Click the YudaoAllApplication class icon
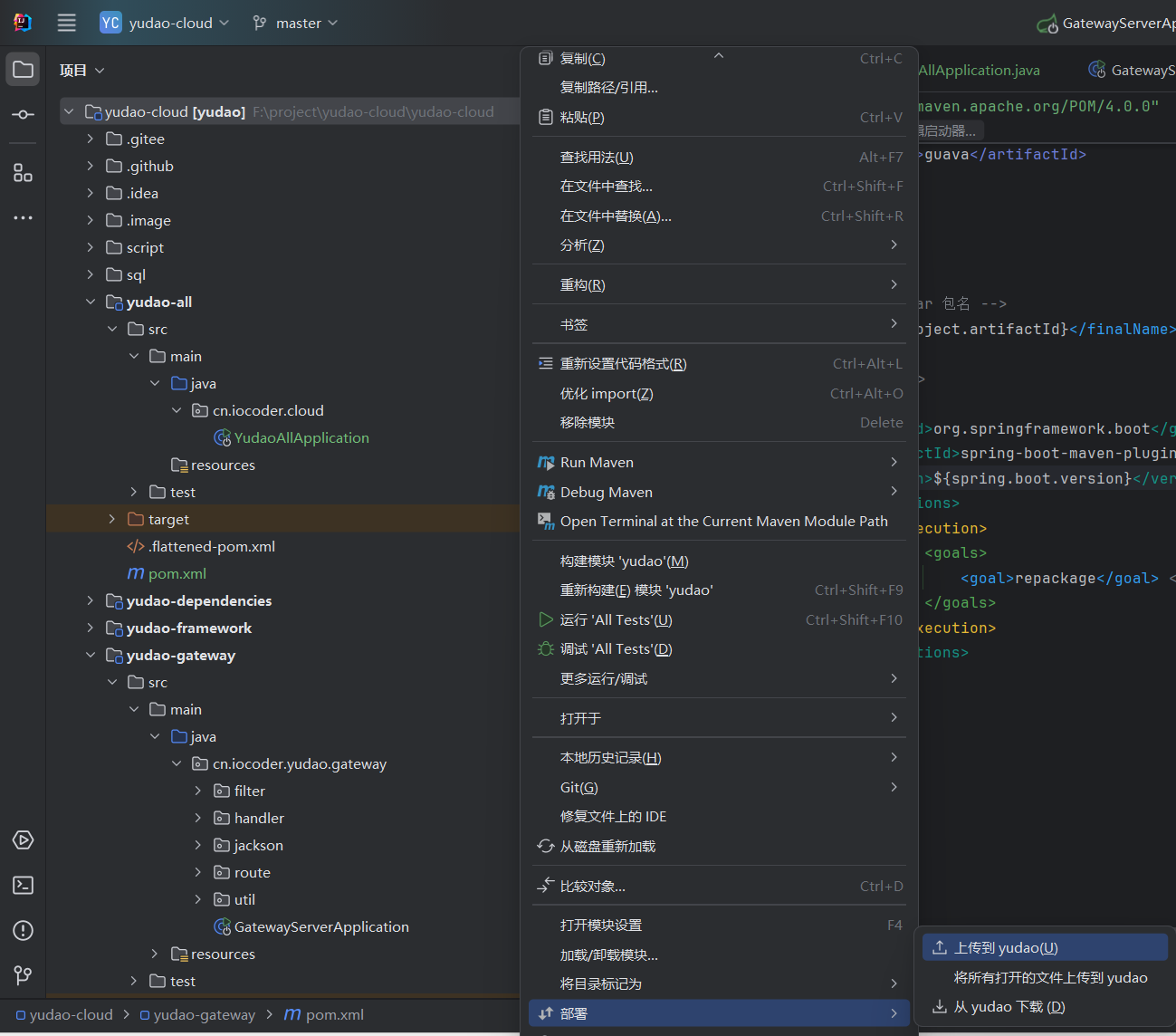 (x=222, y=438)
